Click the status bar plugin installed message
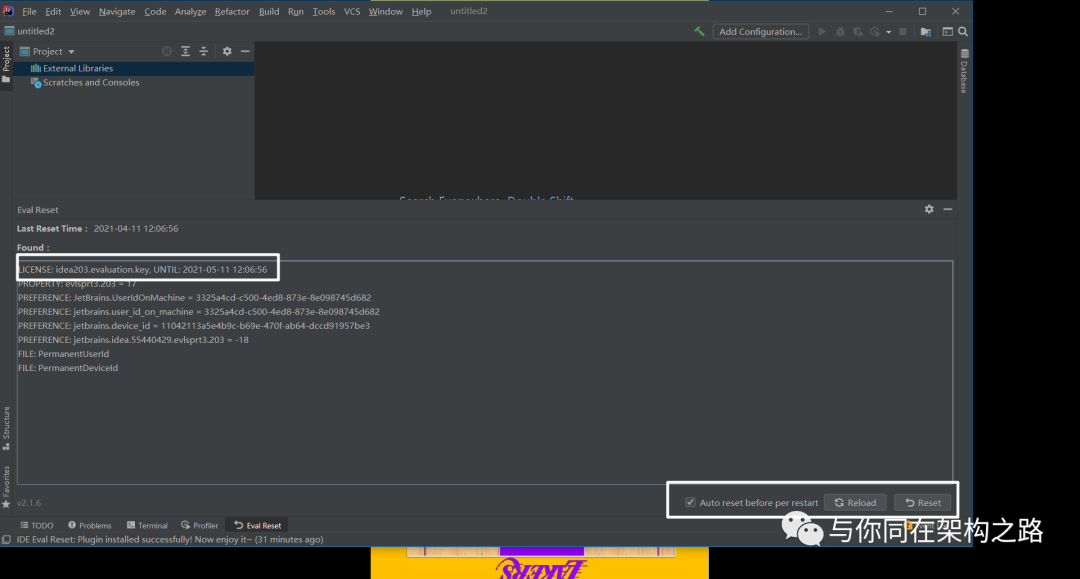This screenshot has width=1080, height=579. point(170,540)
